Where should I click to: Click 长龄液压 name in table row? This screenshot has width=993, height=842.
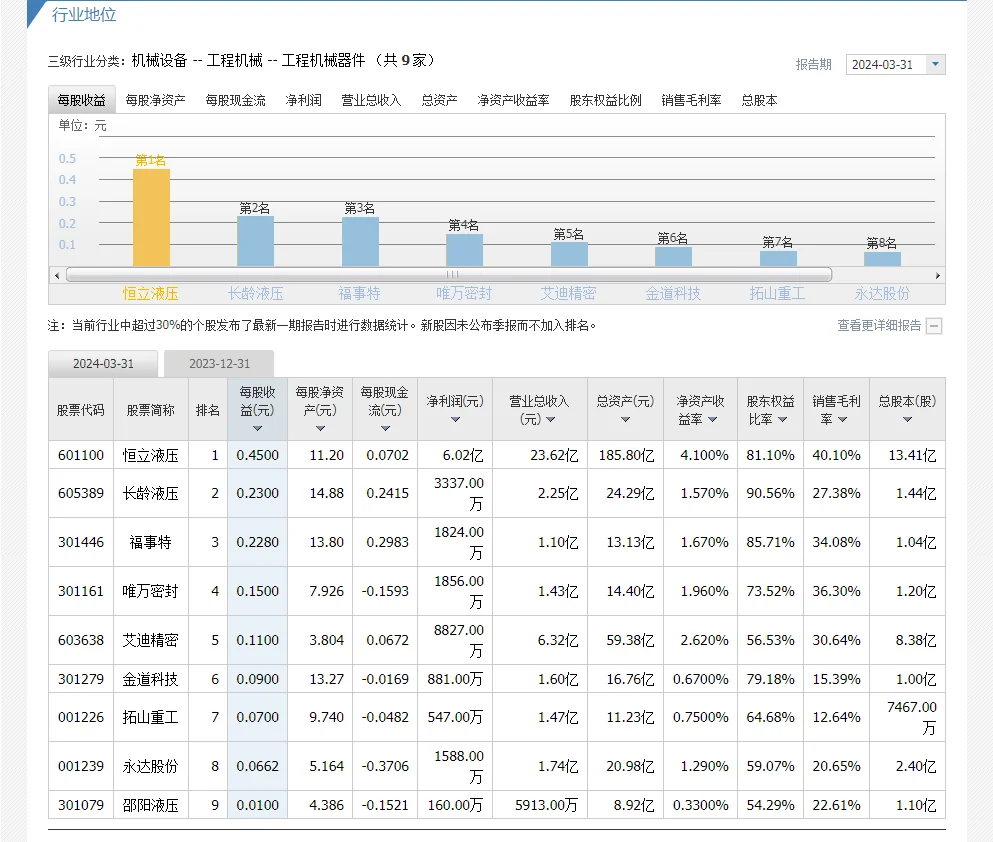pos(151,493)
